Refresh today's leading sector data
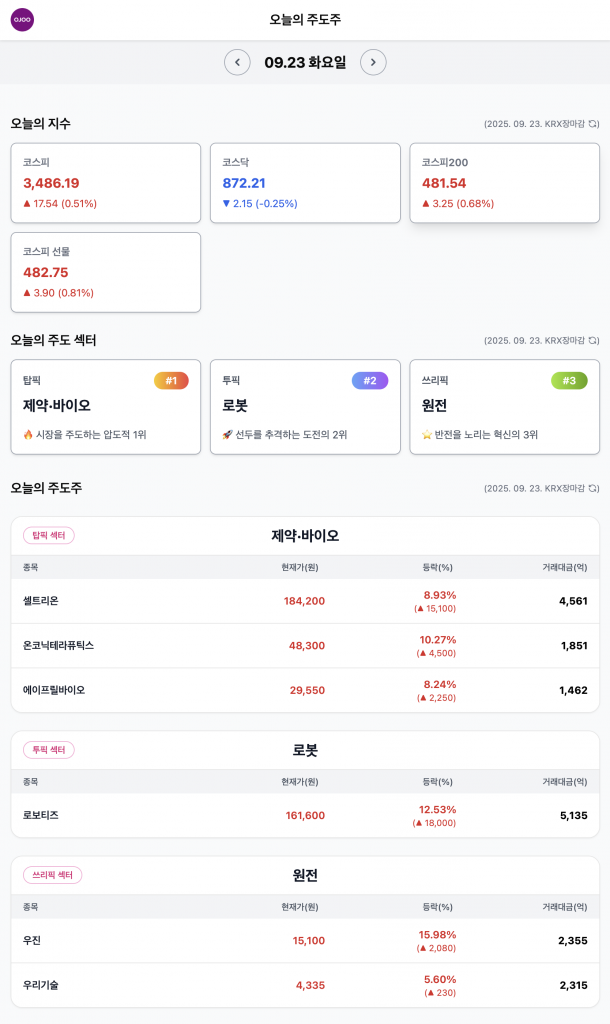The height and width of the screenshot is (1024, 610). pos(594,341)
